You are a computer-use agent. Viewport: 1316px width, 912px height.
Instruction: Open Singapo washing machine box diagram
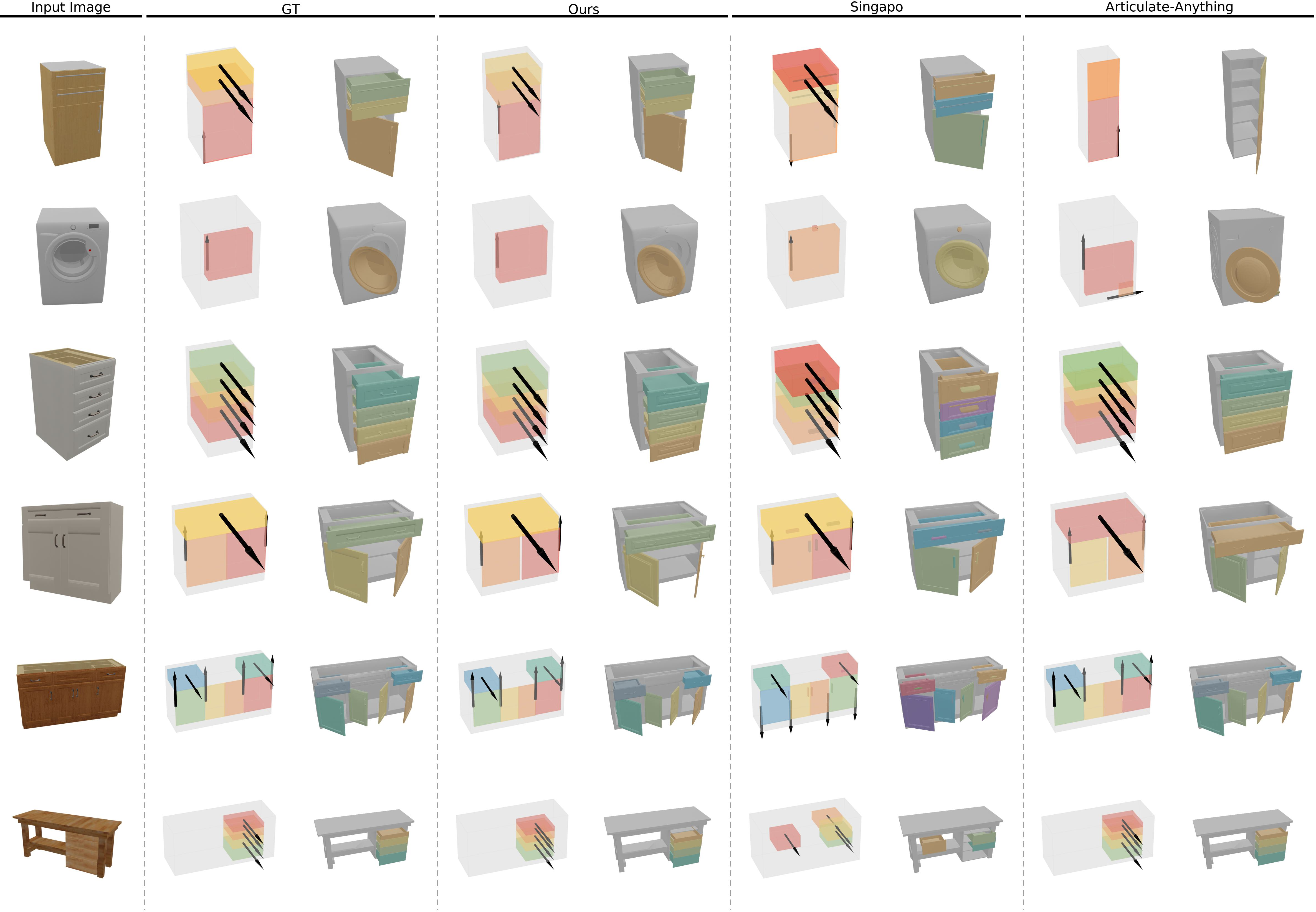[806, 252]
